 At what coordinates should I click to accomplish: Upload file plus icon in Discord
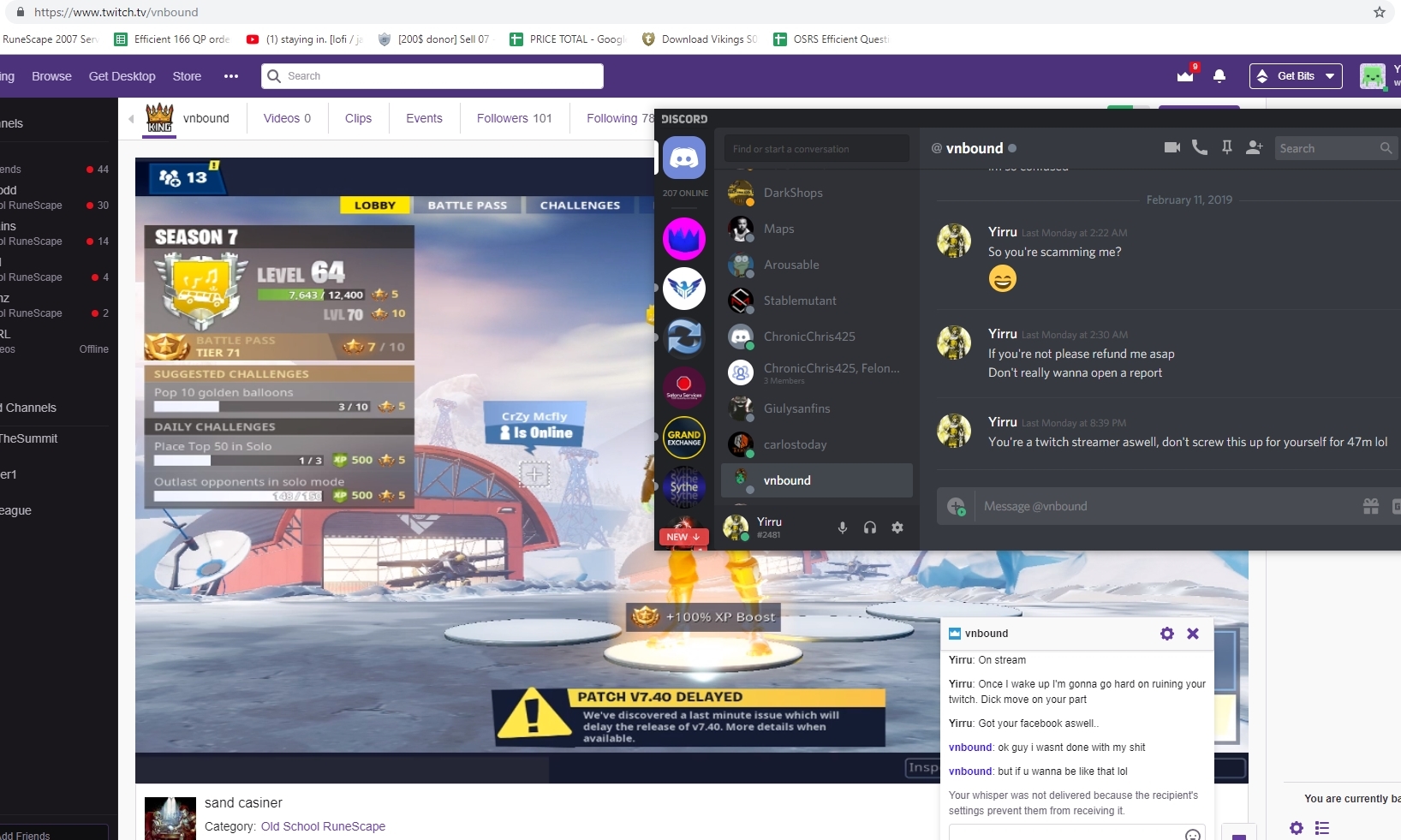[956, 506]
